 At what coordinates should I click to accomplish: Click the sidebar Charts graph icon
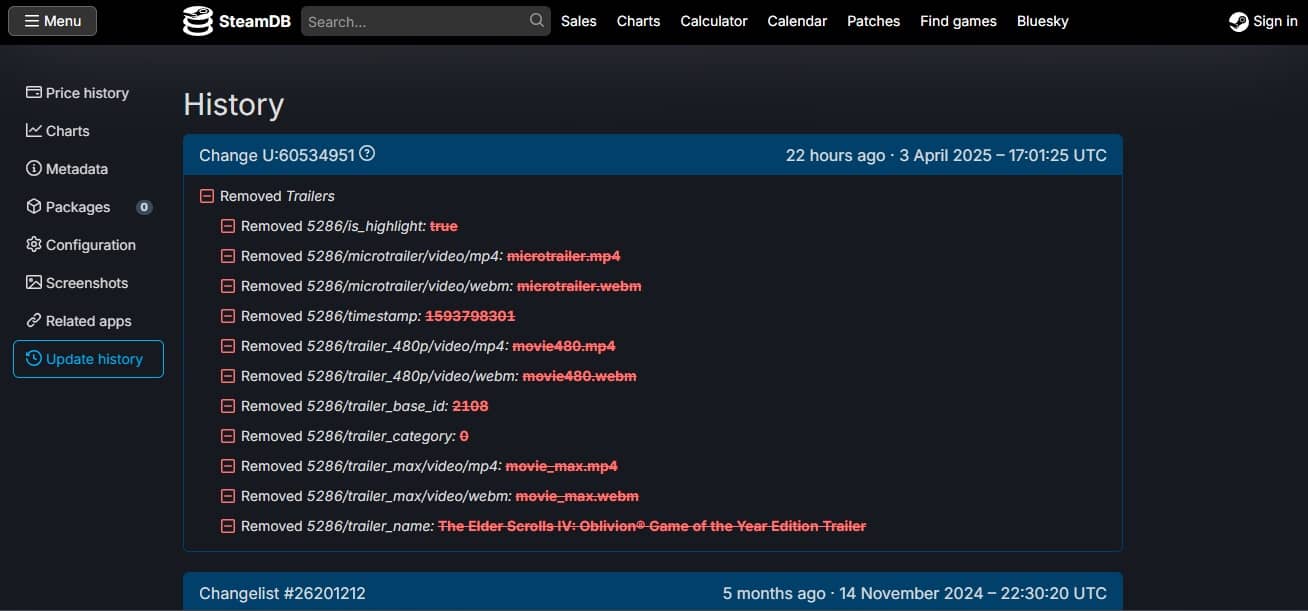click(34, 130)
